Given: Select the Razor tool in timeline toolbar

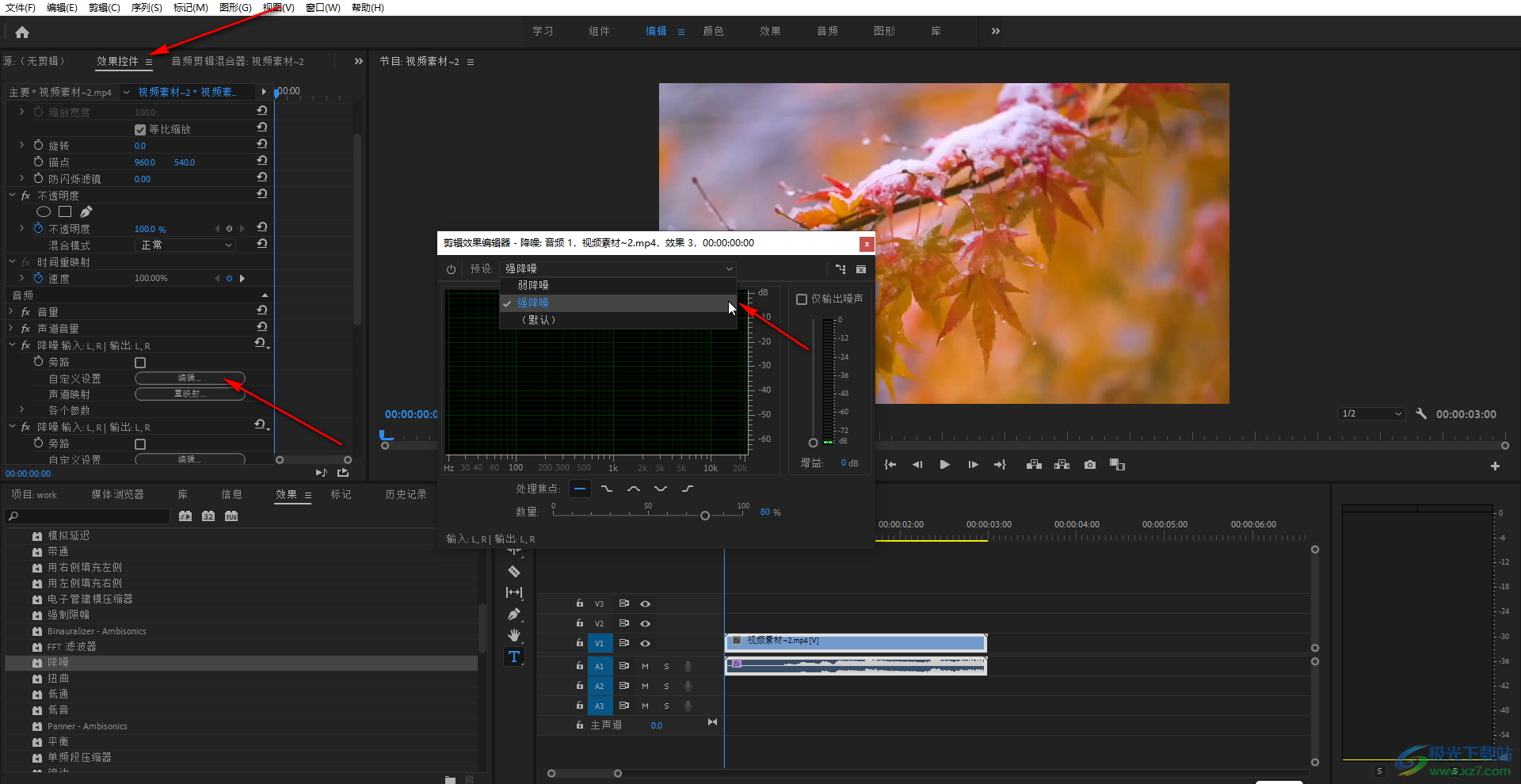Looking at the screenshot, I should tap(514, 571).
